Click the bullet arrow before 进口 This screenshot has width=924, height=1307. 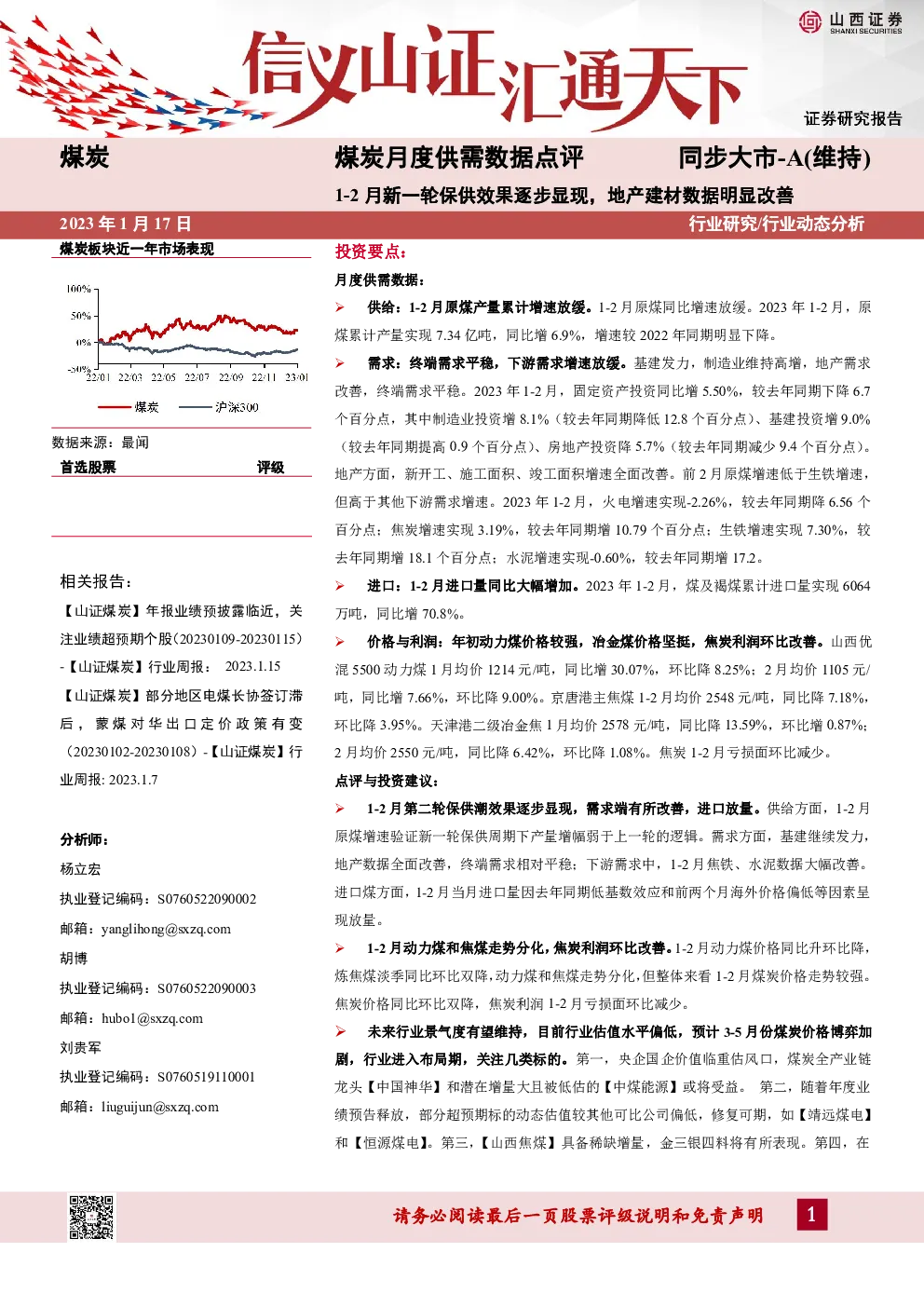point(341,586)
